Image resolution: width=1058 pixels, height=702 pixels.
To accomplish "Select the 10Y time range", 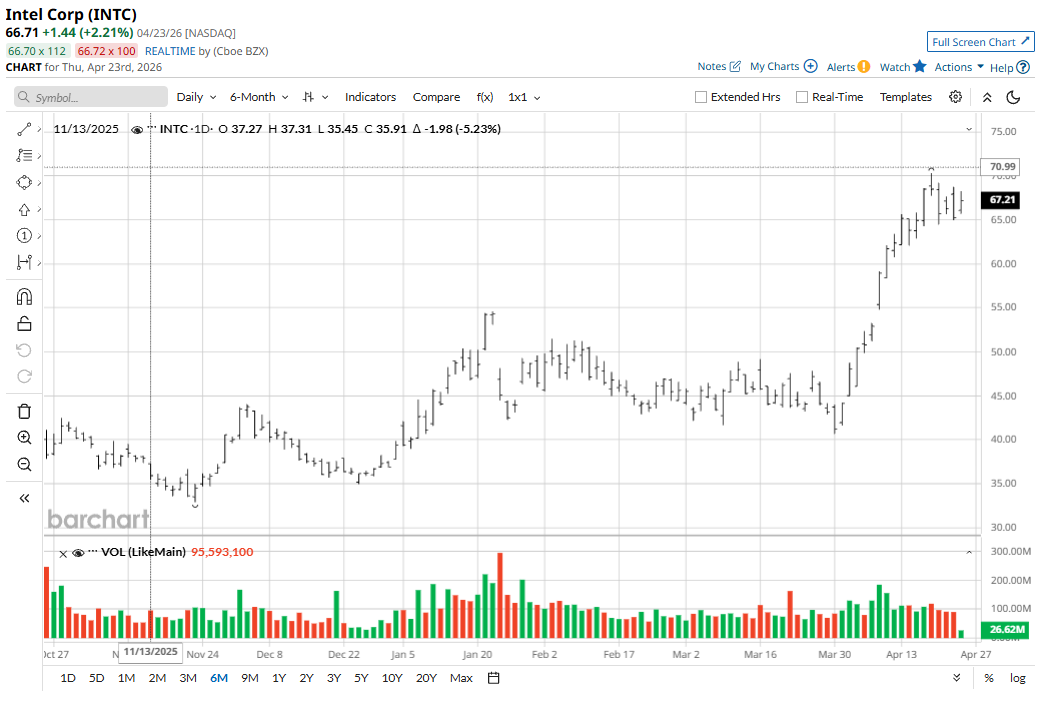I will (391, 678).
